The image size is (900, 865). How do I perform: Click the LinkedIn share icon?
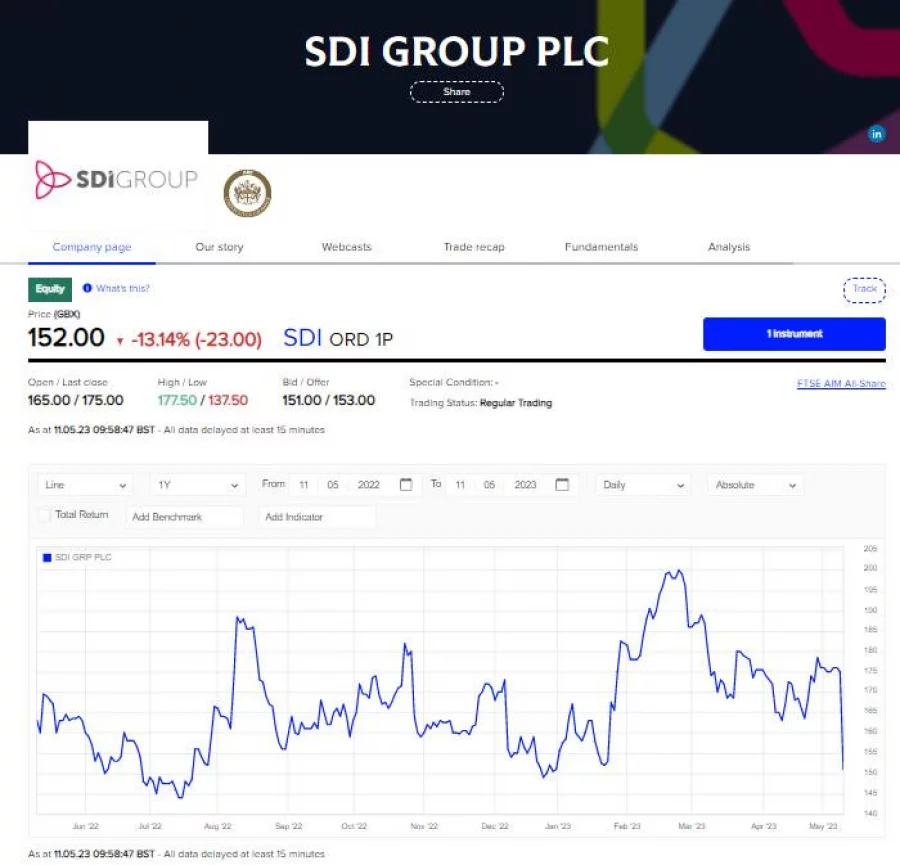pyautogui.click(x=876, y=134)
